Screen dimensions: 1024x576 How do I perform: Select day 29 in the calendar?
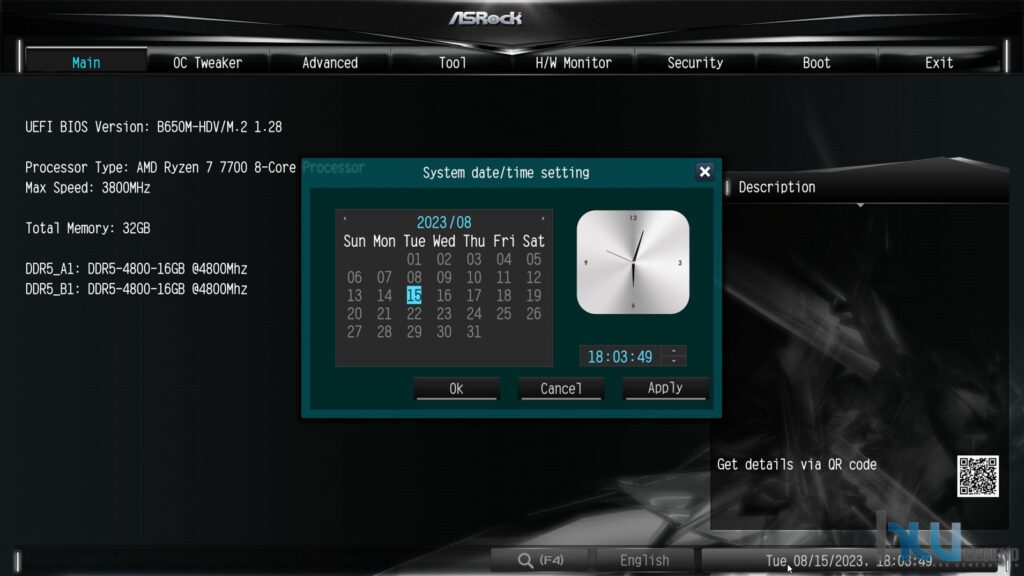[x=414, y=332]
